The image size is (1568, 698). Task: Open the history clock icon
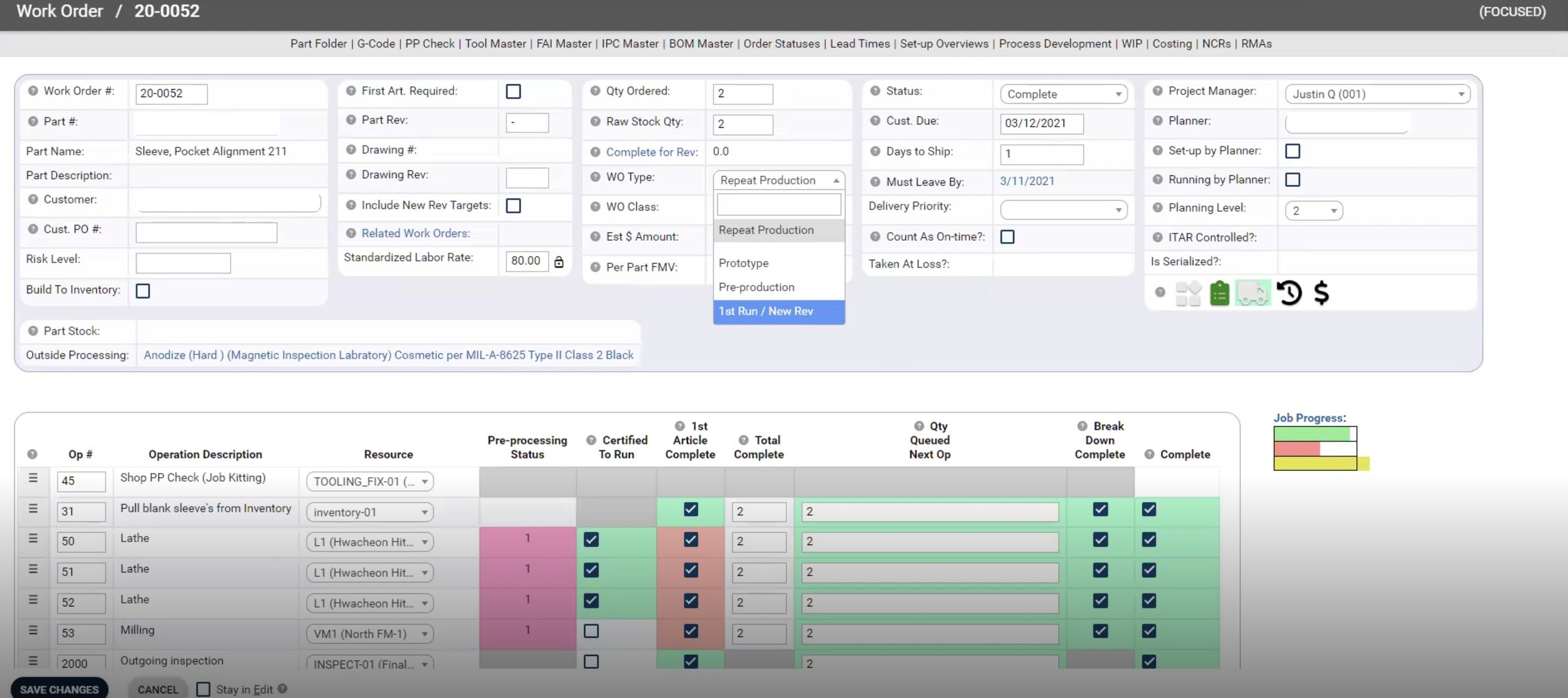click(1289, 293)
